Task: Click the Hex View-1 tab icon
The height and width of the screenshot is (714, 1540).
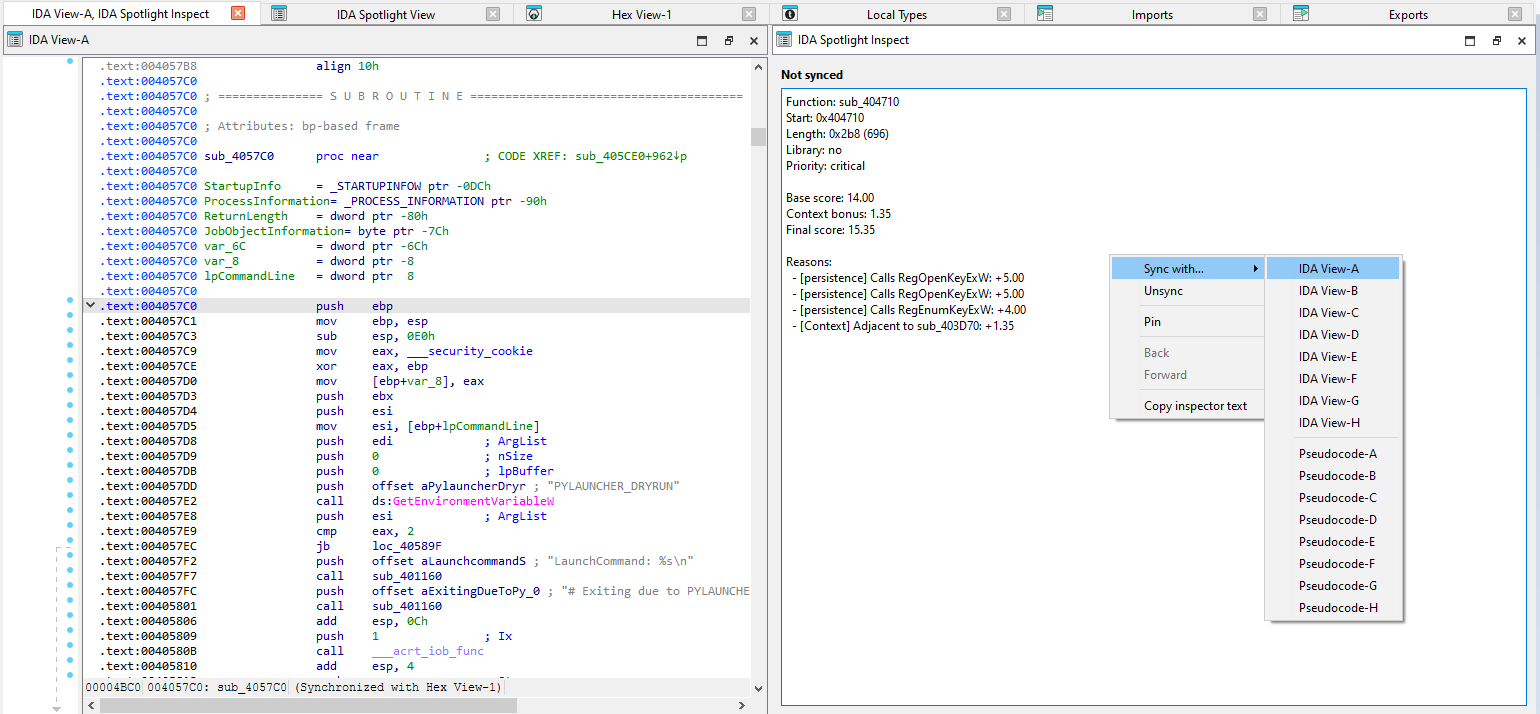Action: (x=534, y=14)
